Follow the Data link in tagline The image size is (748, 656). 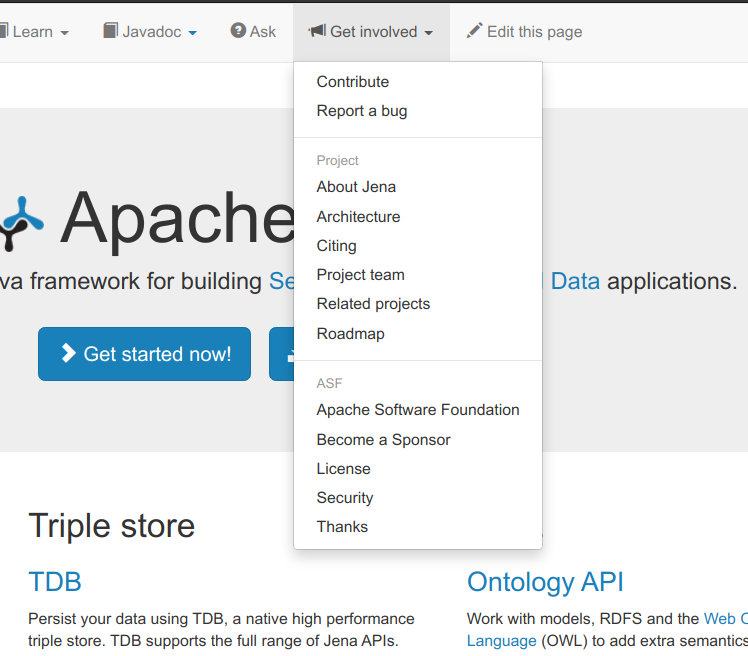[x=575, y=281]
